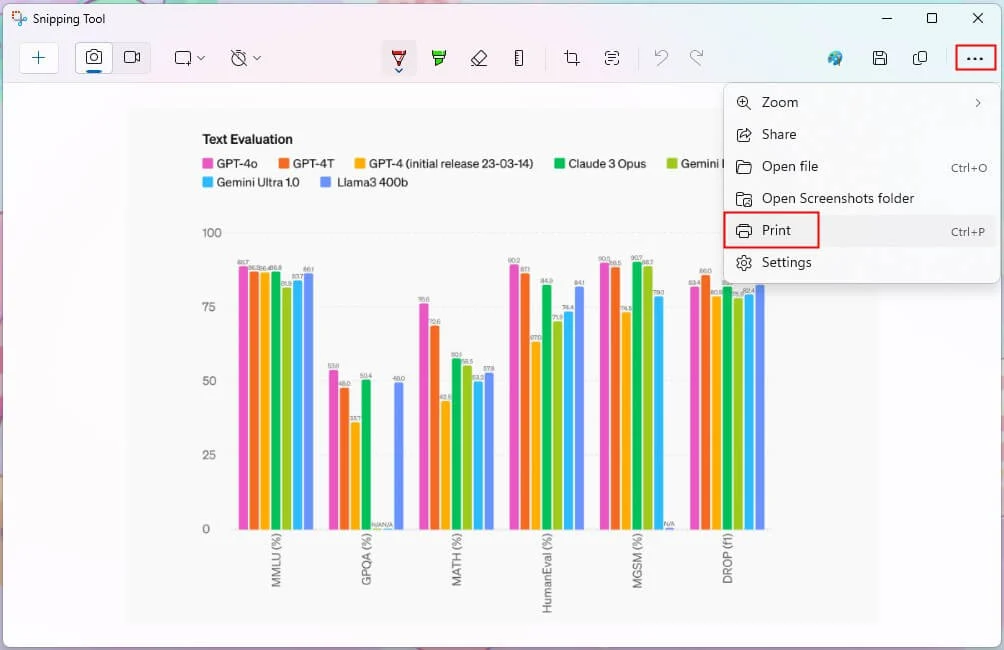Click the magnifier icon beside Zoom
Viewport: 1004px width, 650px height.
point(743,102)
